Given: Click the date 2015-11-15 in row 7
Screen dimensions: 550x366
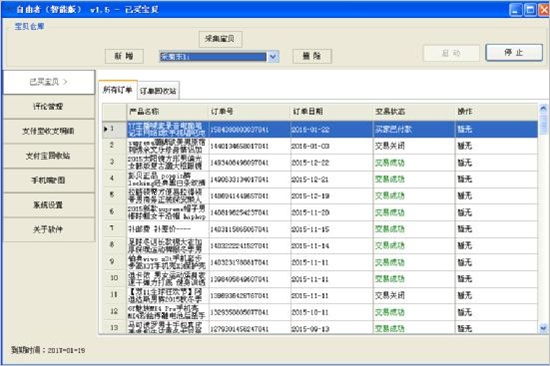Looking at the screenshot, I should [310, 229].
